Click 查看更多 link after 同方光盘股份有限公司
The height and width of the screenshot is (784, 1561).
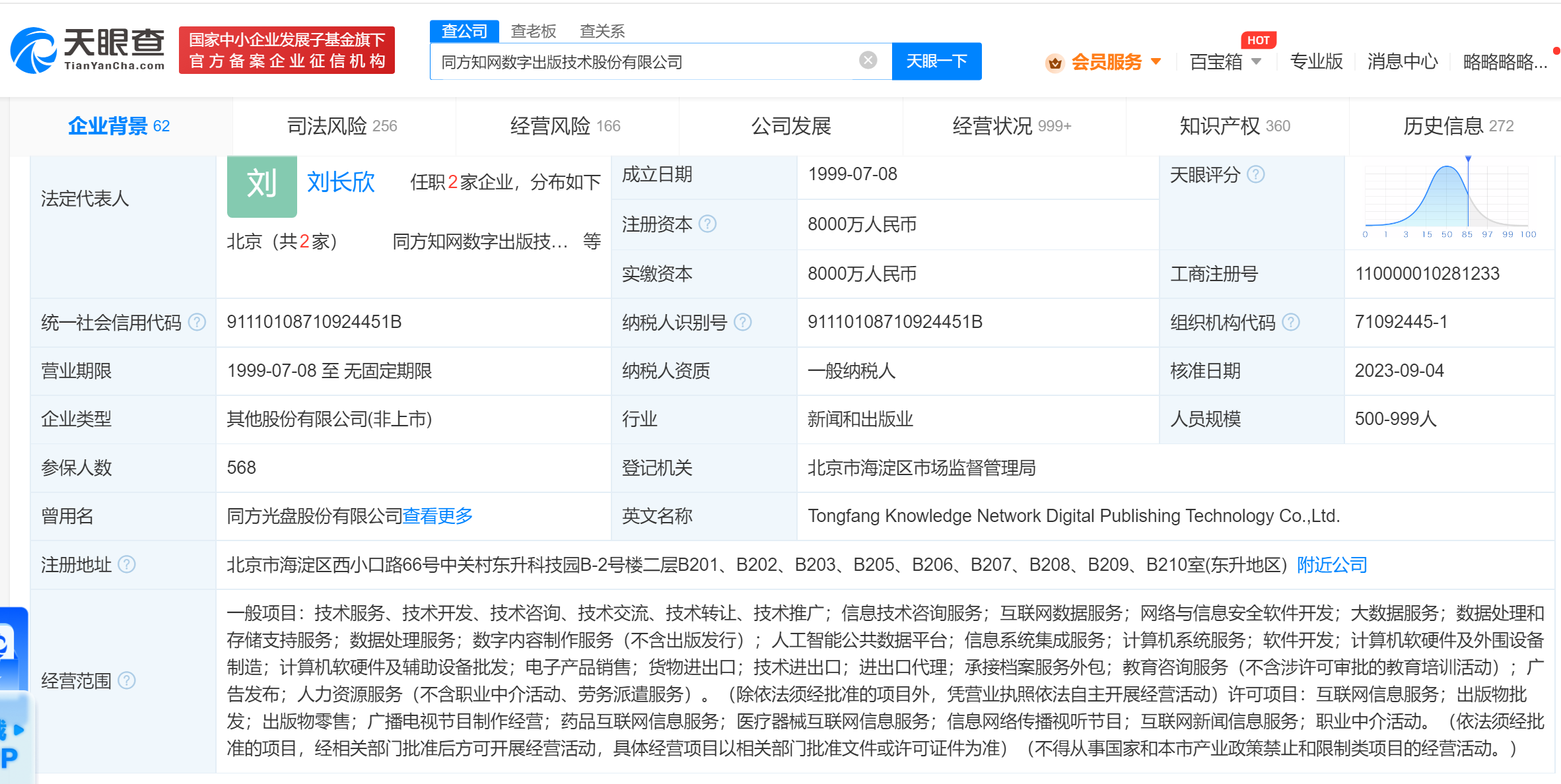tap(438, 516)
